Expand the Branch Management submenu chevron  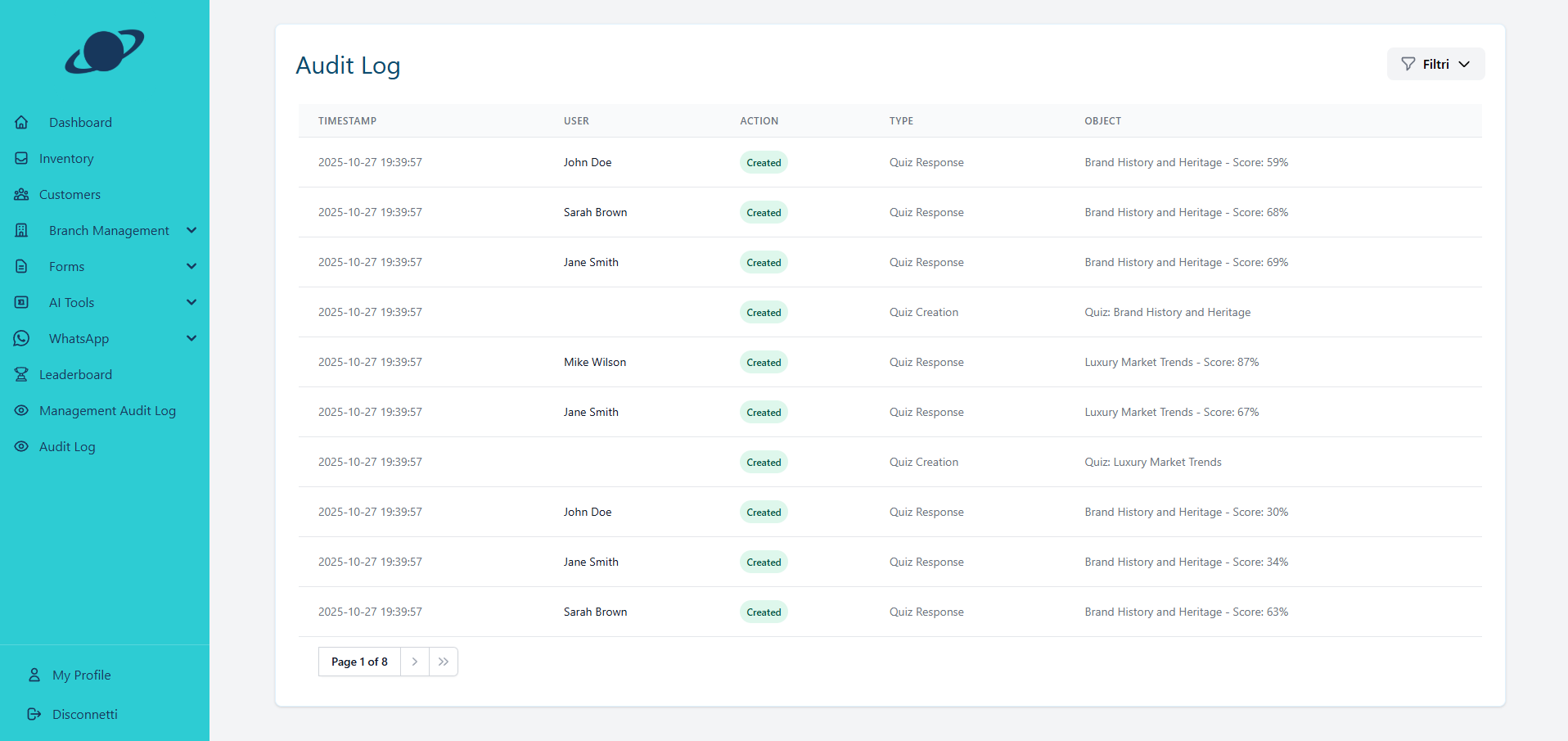[191, 230]
